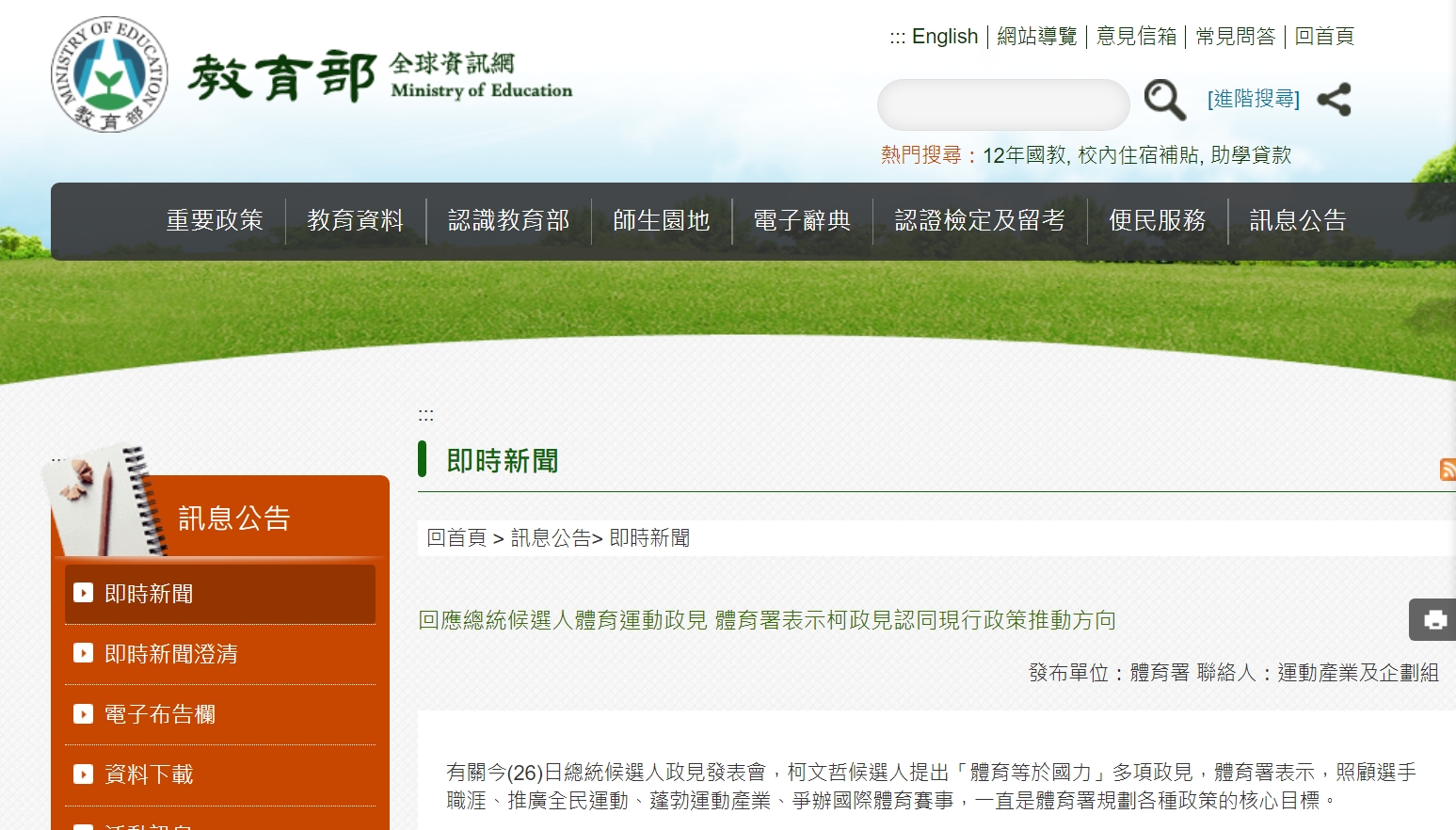
Task: Select 即時新聞 in the sidebar
Action: point(220,594)
